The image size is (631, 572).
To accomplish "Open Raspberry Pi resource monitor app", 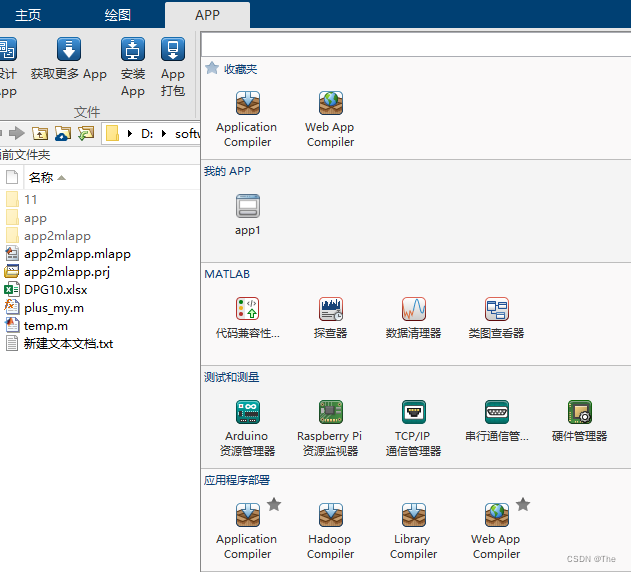I will pyautogui.click(x=330, y=428).
